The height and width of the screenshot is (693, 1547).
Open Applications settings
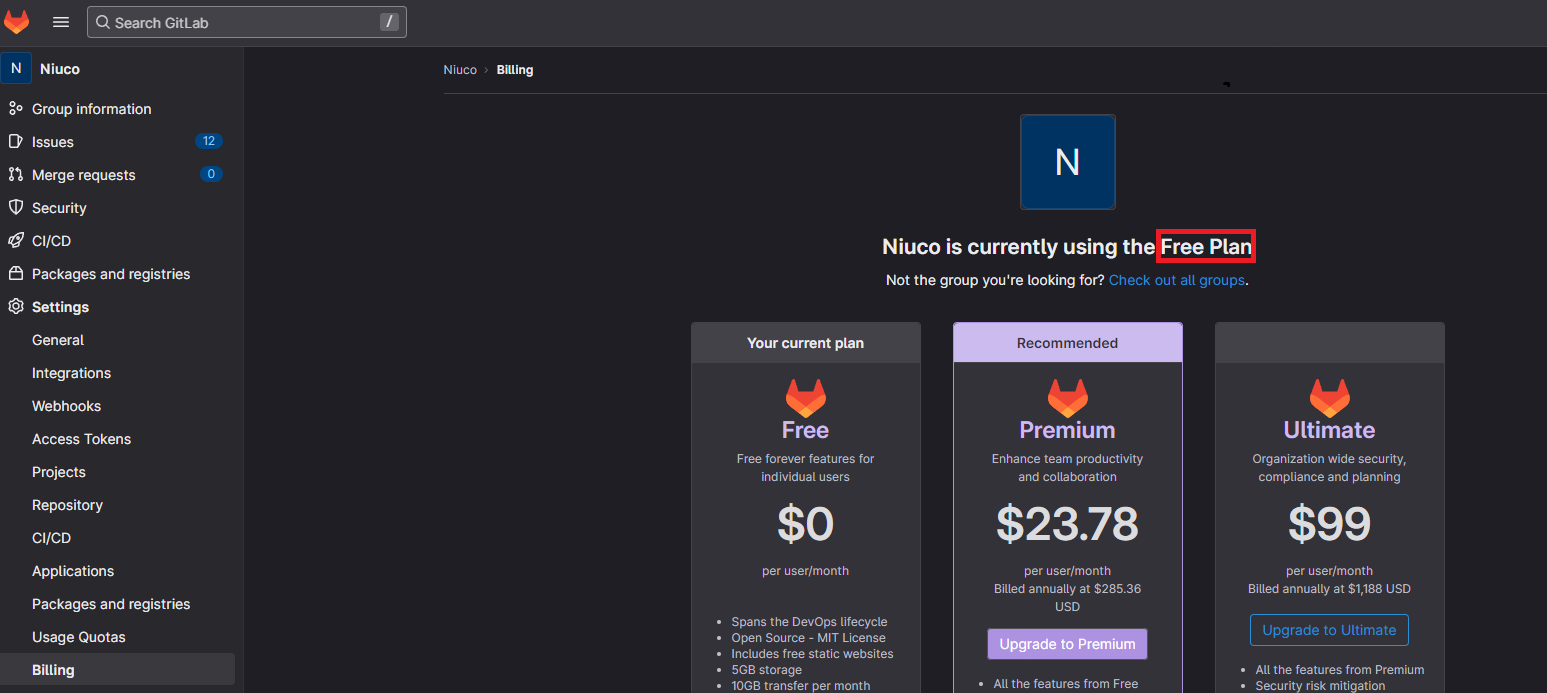[x=73, y=571]
